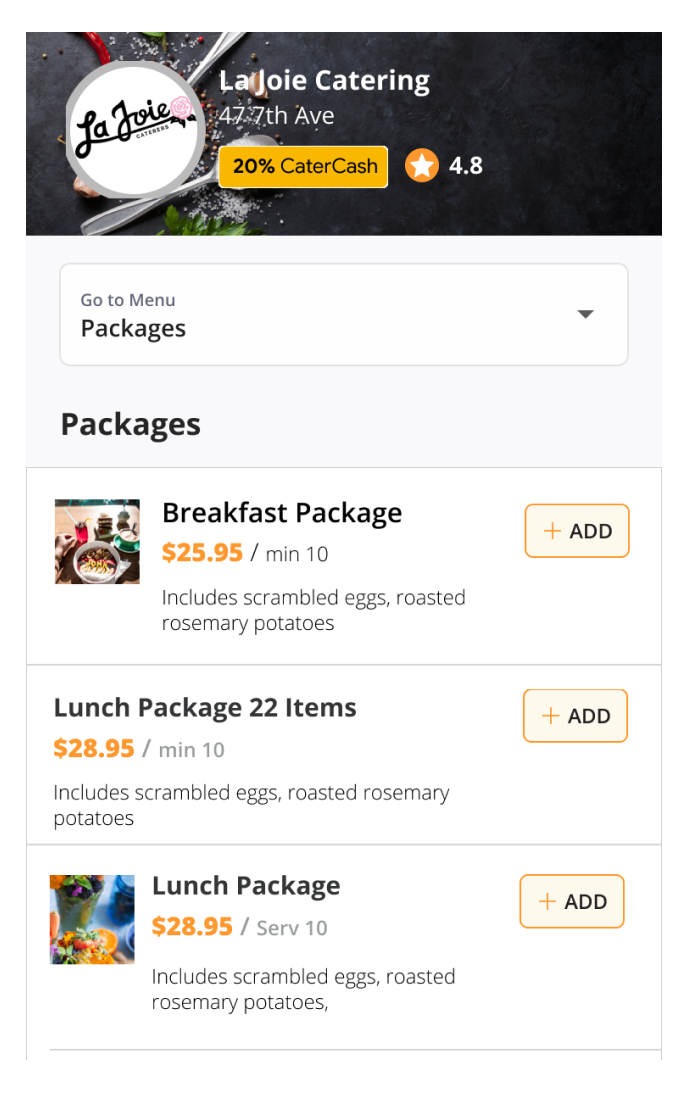The width and height of the screenshot is (690, 1100).
Task: Add the Lunch Package serving 10
Action: 571,901
